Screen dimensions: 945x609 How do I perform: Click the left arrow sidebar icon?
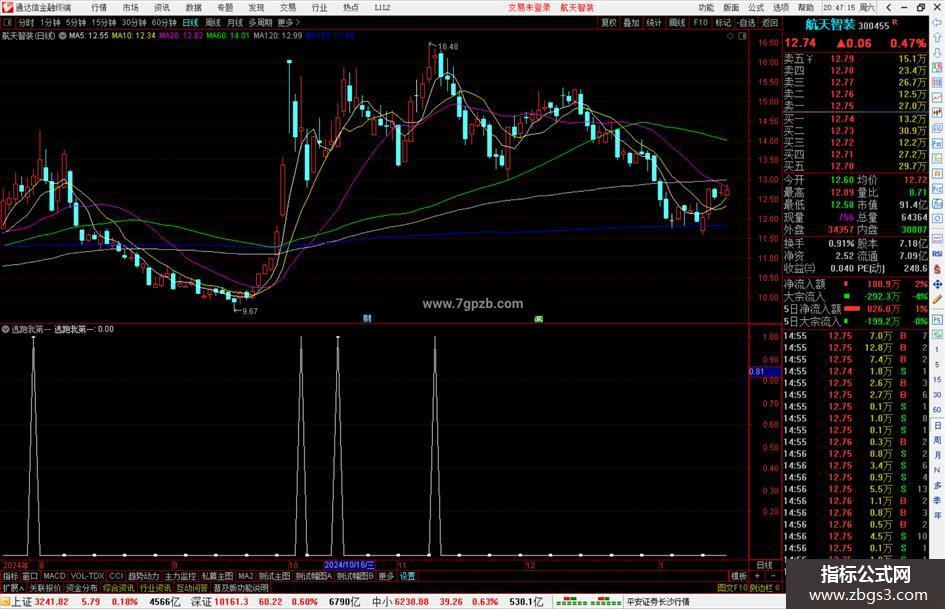tap(937, 23)
